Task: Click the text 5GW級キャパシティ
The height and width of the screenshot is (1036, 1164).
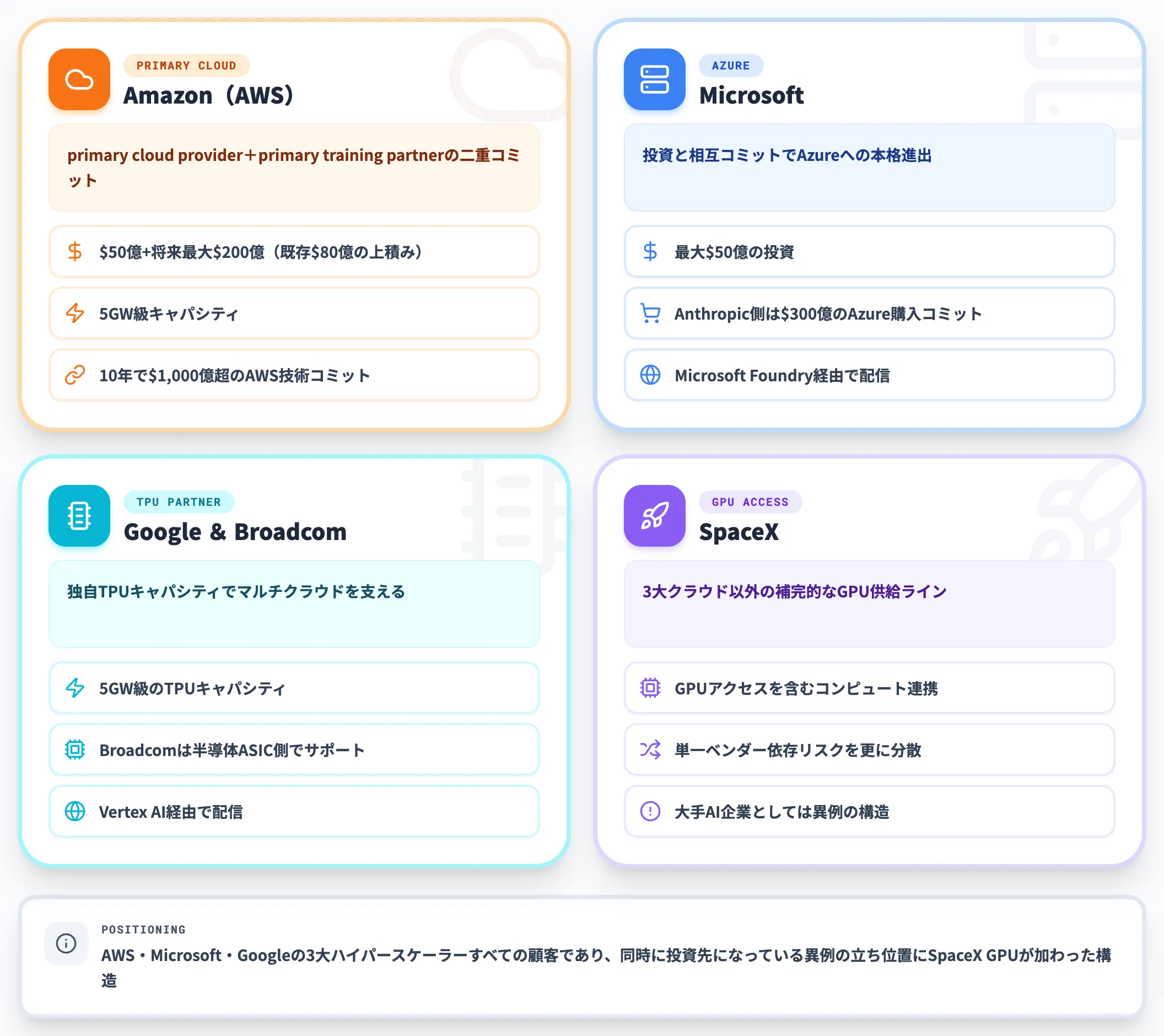Action: point(169,313)
